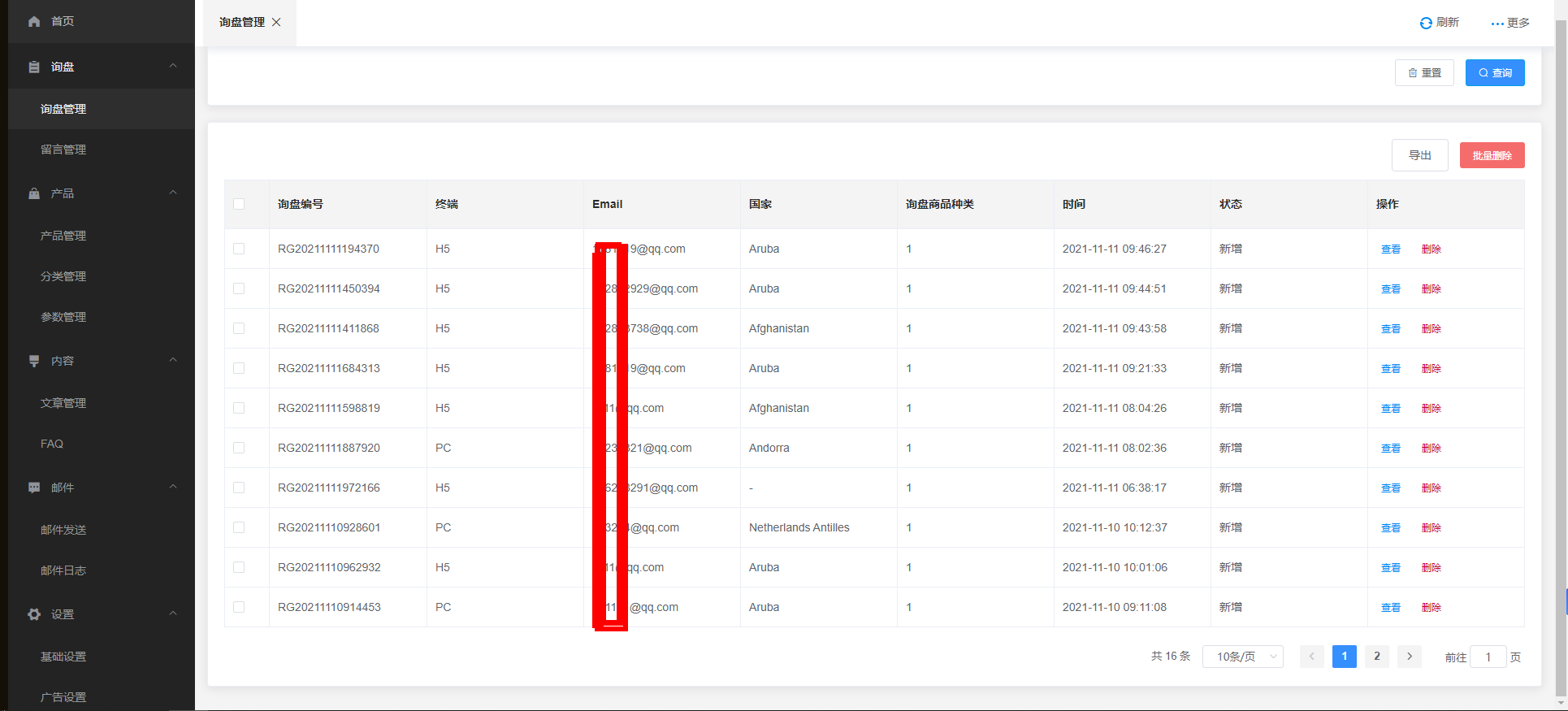Click the home icon beside 首页

coord(34,21)
